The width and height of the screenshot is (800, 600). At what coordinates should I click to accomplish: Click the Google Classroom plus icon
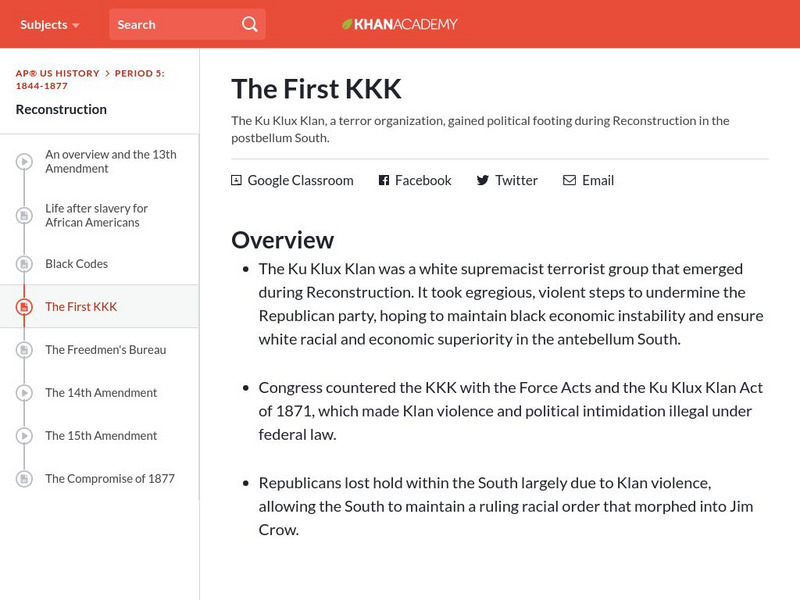tap(237, 181)
